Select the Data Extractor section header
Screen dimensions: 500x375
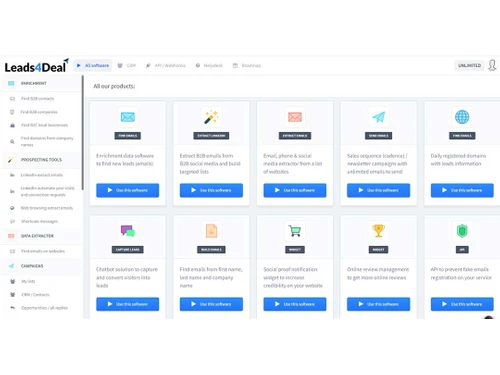pyautogui.click(x=41, y=236)
